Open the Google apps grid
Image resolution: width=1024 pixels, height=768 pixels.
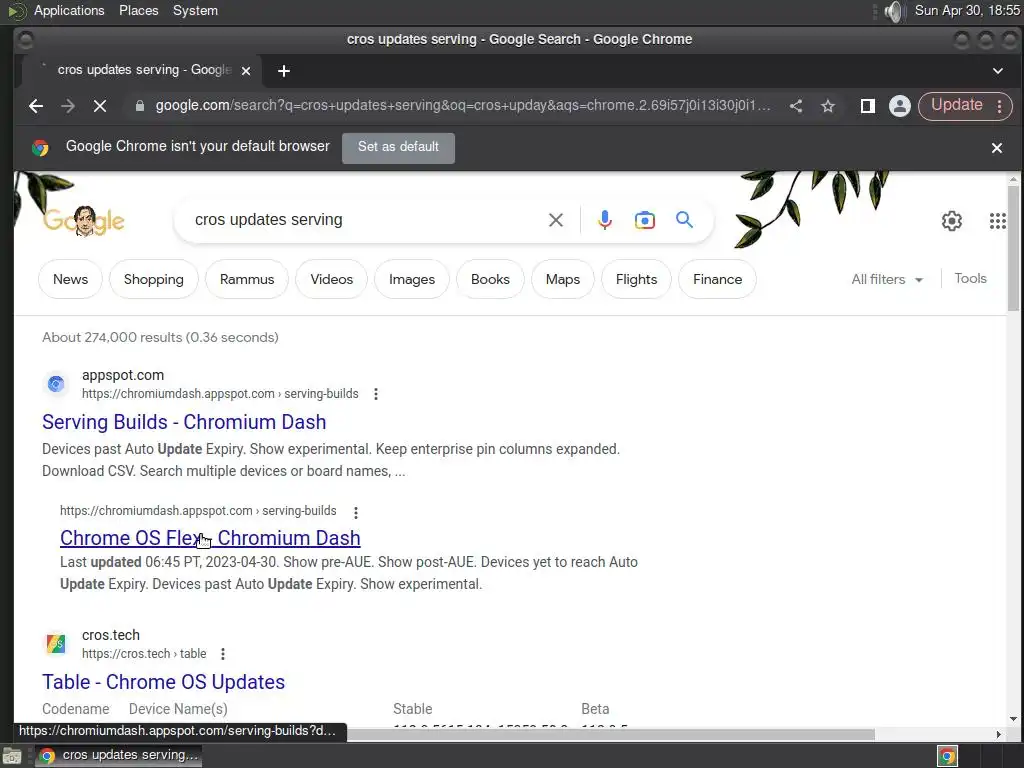pos(997,221)
